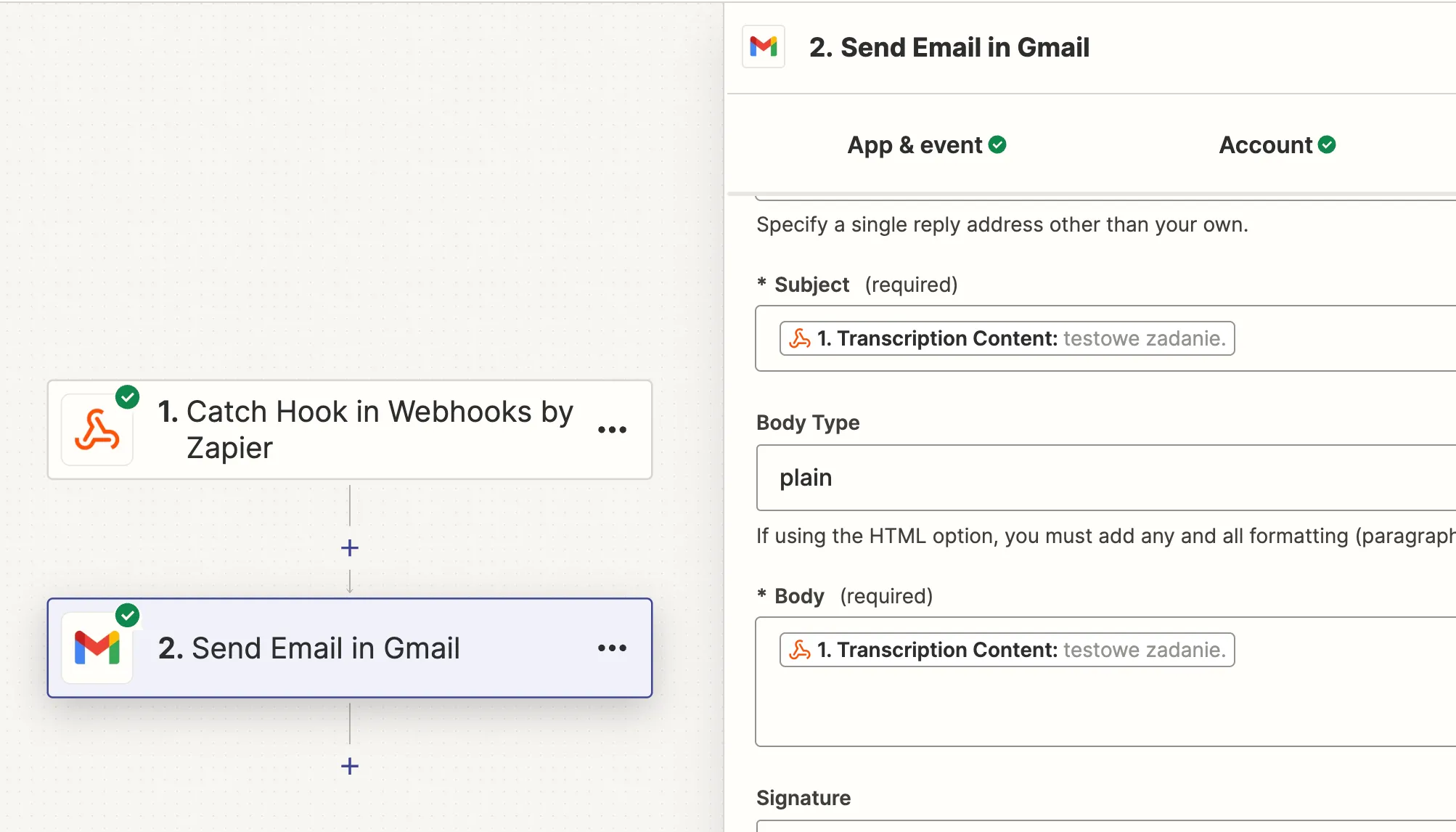Click Transcription Content pill in Subject

tap(1007, 338)
